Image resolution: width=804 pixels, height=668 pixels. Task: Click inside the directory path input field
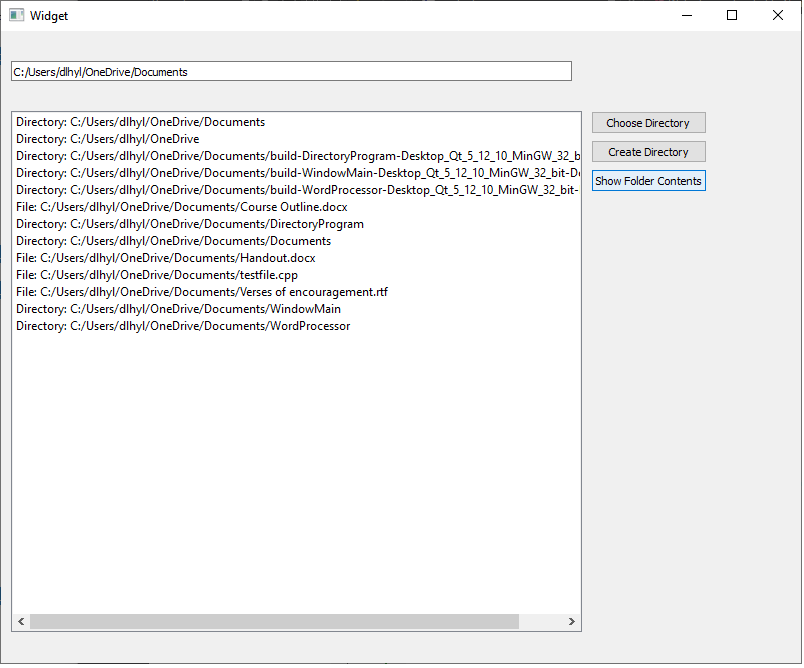[290, 71]
